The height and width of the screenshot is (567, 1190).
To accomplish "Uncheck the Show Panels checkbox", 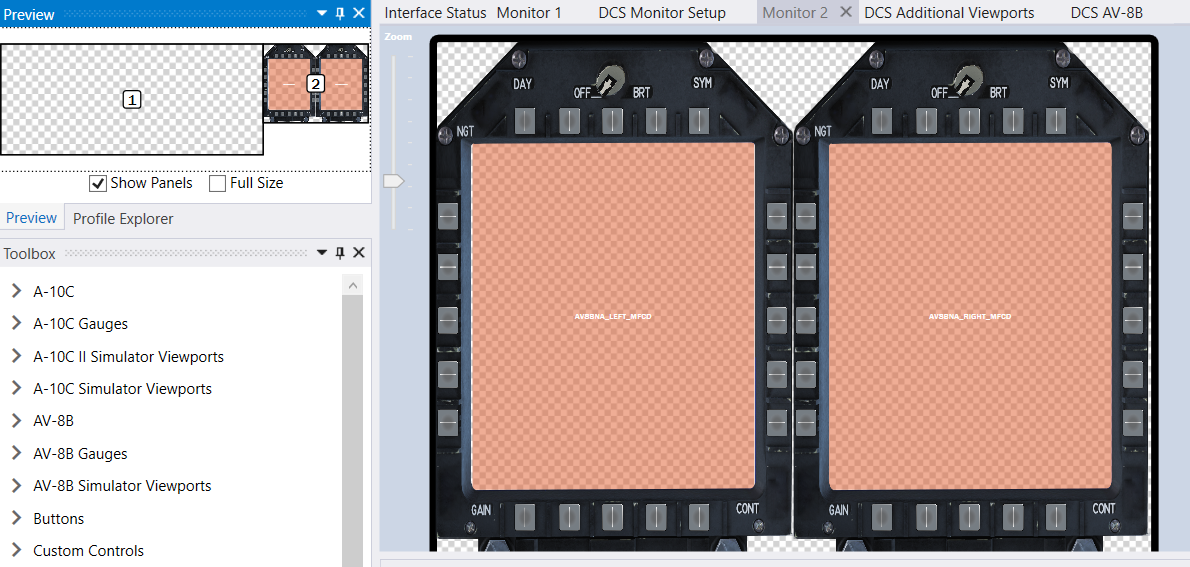I will pyautogui.click(x=98, y=183).
